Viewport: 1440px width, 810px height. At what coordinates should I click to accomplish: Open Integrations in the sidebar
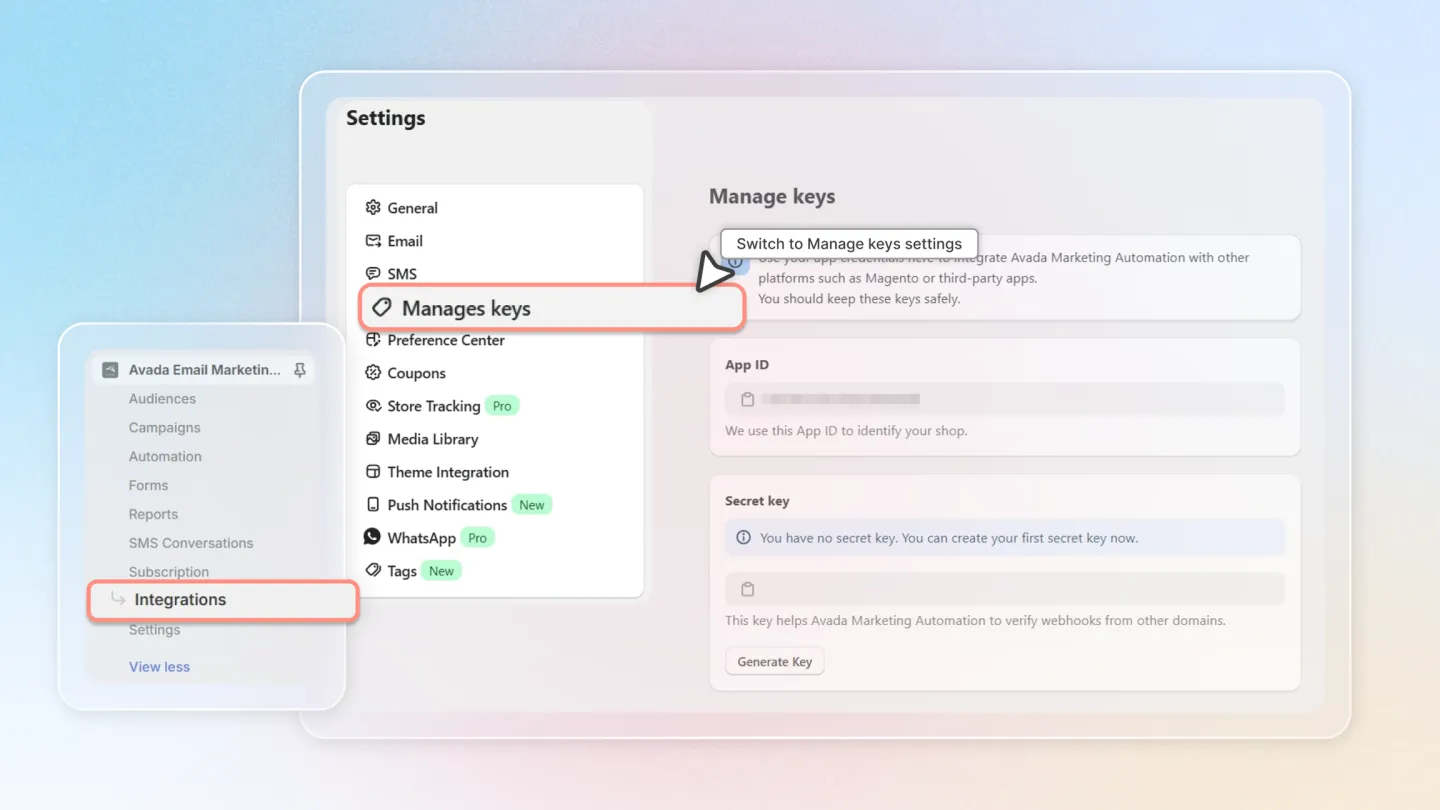tap(222, 600)
